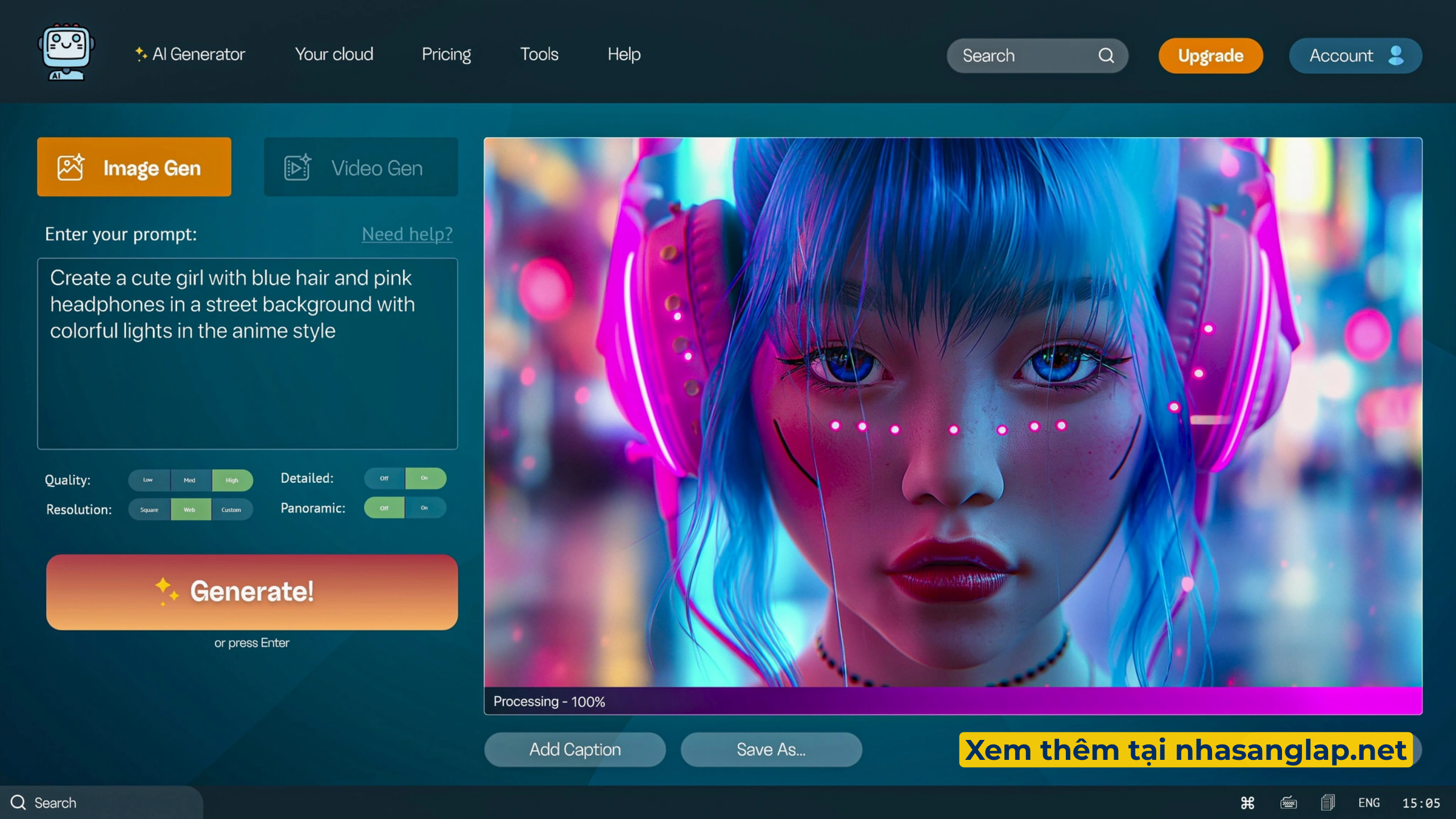The height and width of the screenshot is (819, 1456).
Task: Set Quality to Med
Action: click(x=189, y=480)
